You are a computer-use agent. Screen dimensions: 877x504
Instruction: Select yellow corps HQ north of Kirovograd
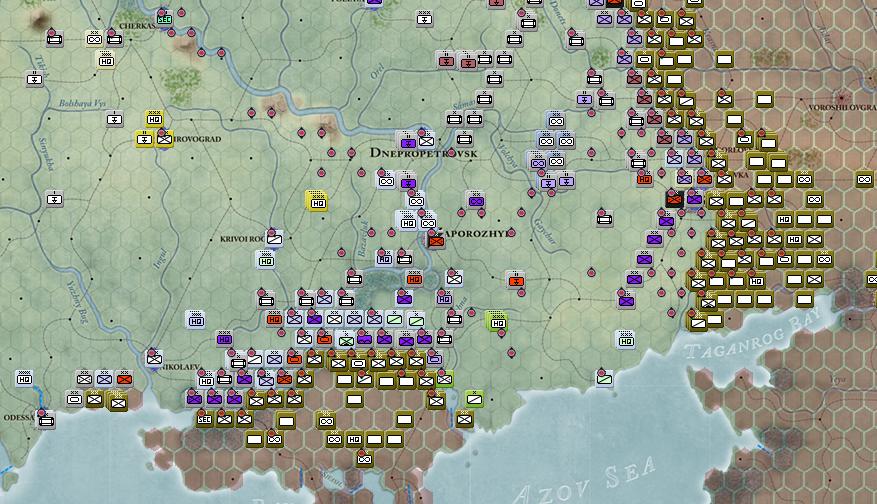pyautogui.click(x=154, y=119)
